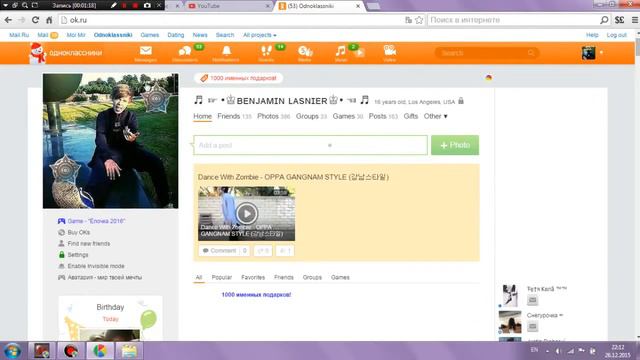
Task: Open the Games link in Mail.Ru bar
Action: (150, 35)
